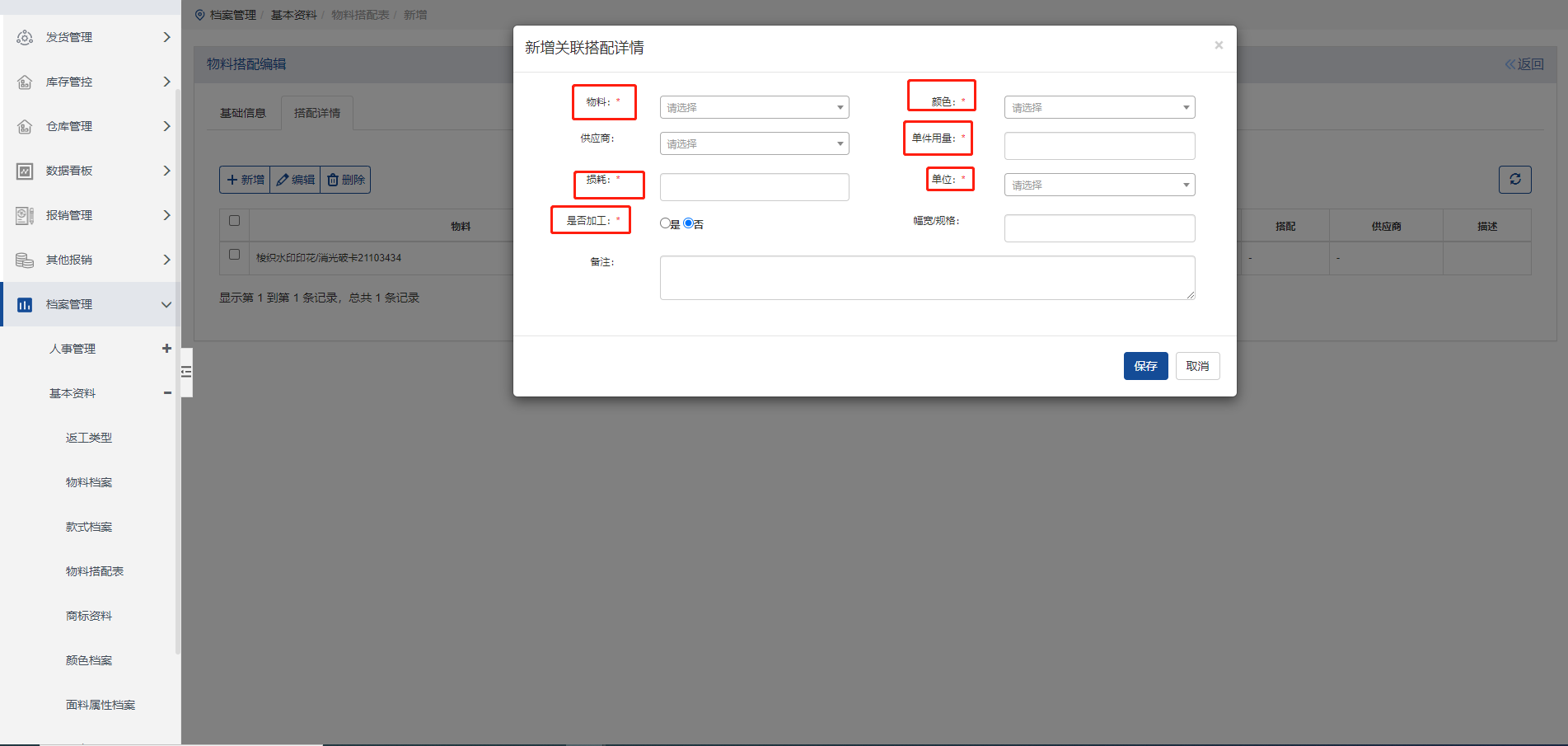Click the 档案管理 bar chart icon

point(25,304)
